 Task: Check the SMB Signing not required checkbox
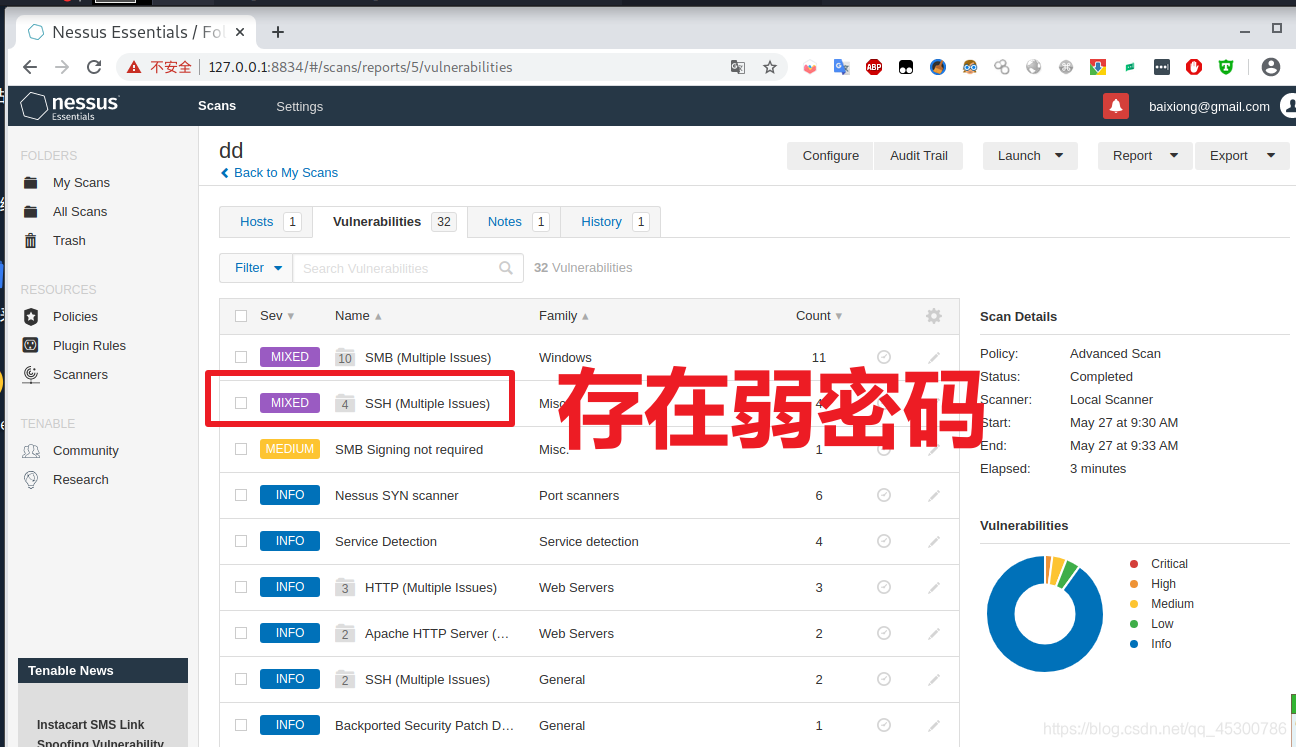coord(241,449)
